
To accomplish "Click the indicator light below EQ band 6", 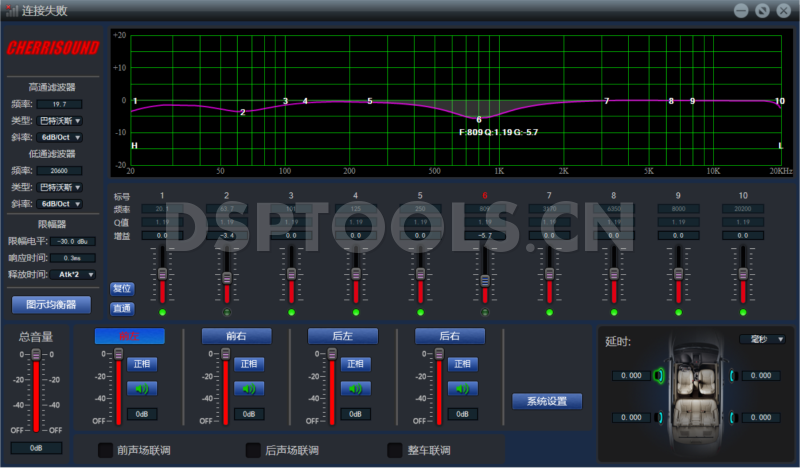I will [x=485, y=312].
